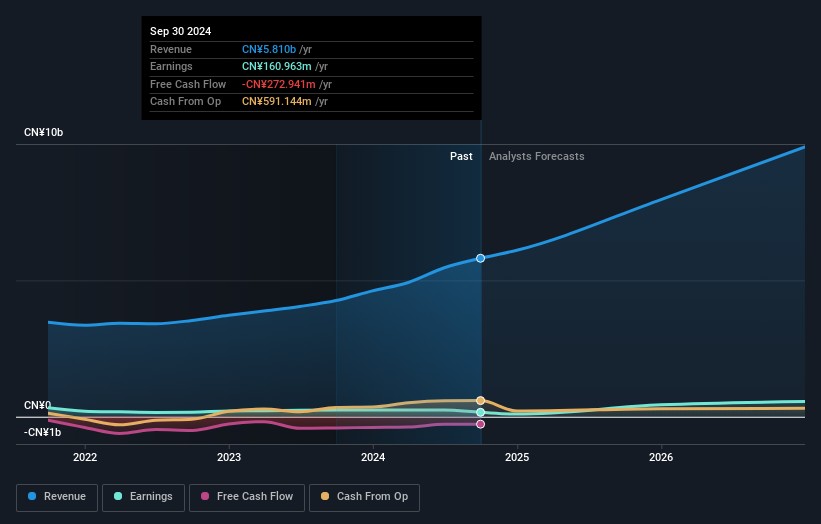Click the Revenue row label in tooltip
This screenshot has width=821, height=524.
pyautogui.click(x=171, y=49)
